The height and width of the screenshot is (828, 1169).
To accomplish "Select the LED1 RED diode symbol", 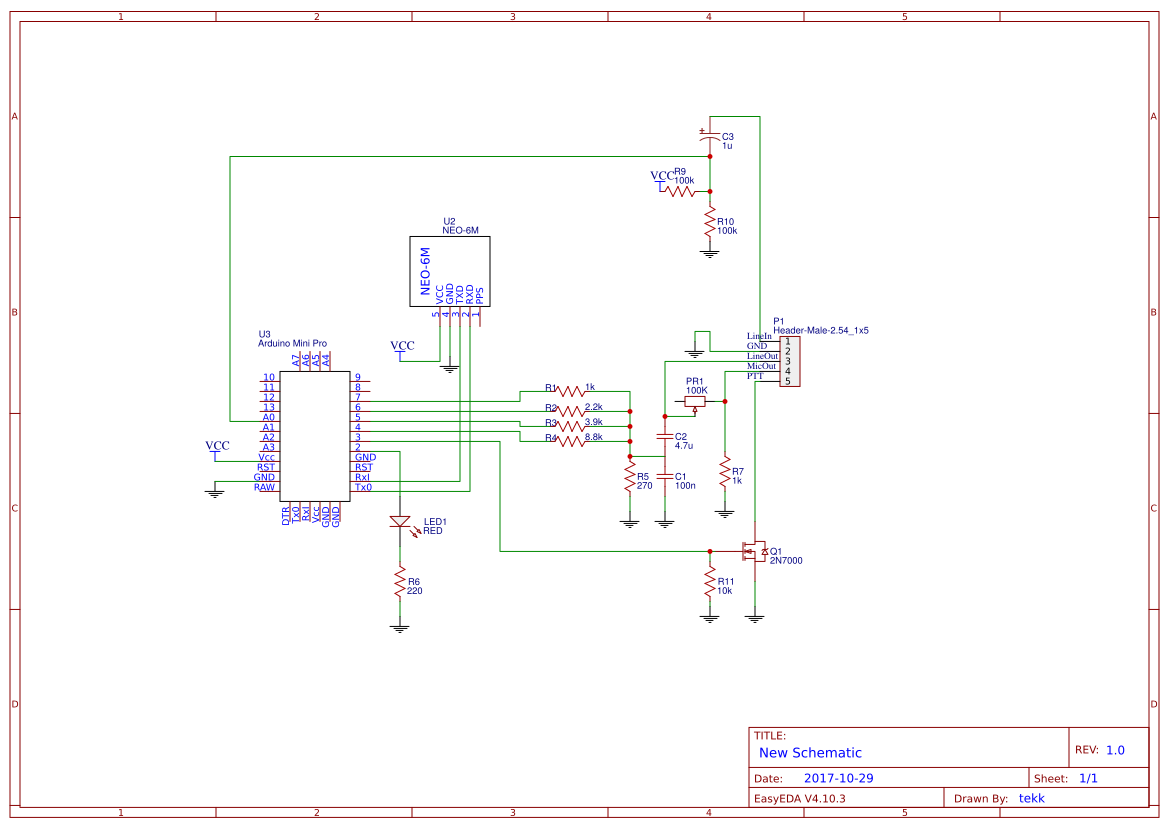I will 402,521.
